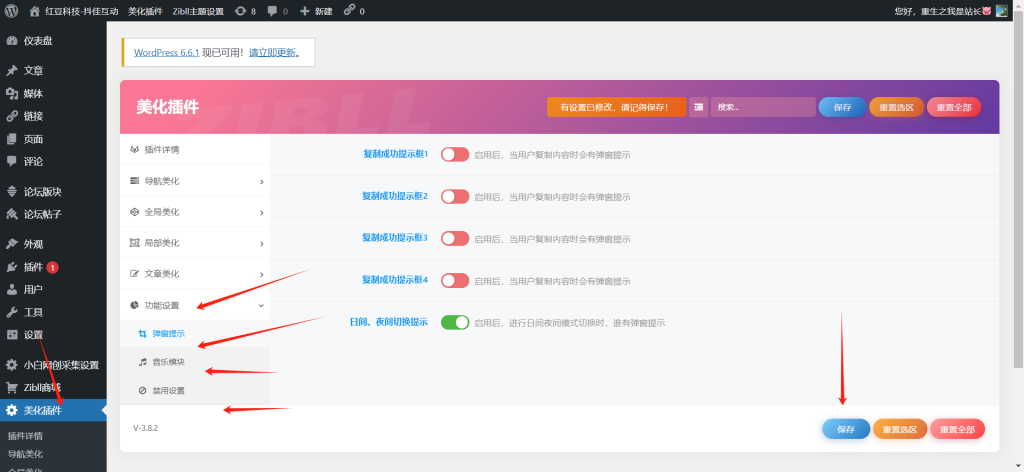Click the bottom 重置选区 button
The height and width of the screenshot is (472, 1024).
click(x=900, y=429)
